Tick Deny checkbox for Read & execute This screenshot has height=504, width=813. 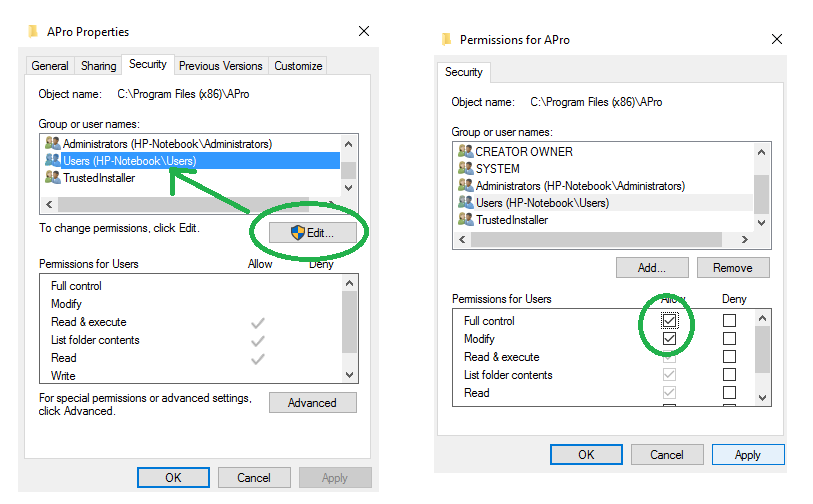click(x=729, y=357)
